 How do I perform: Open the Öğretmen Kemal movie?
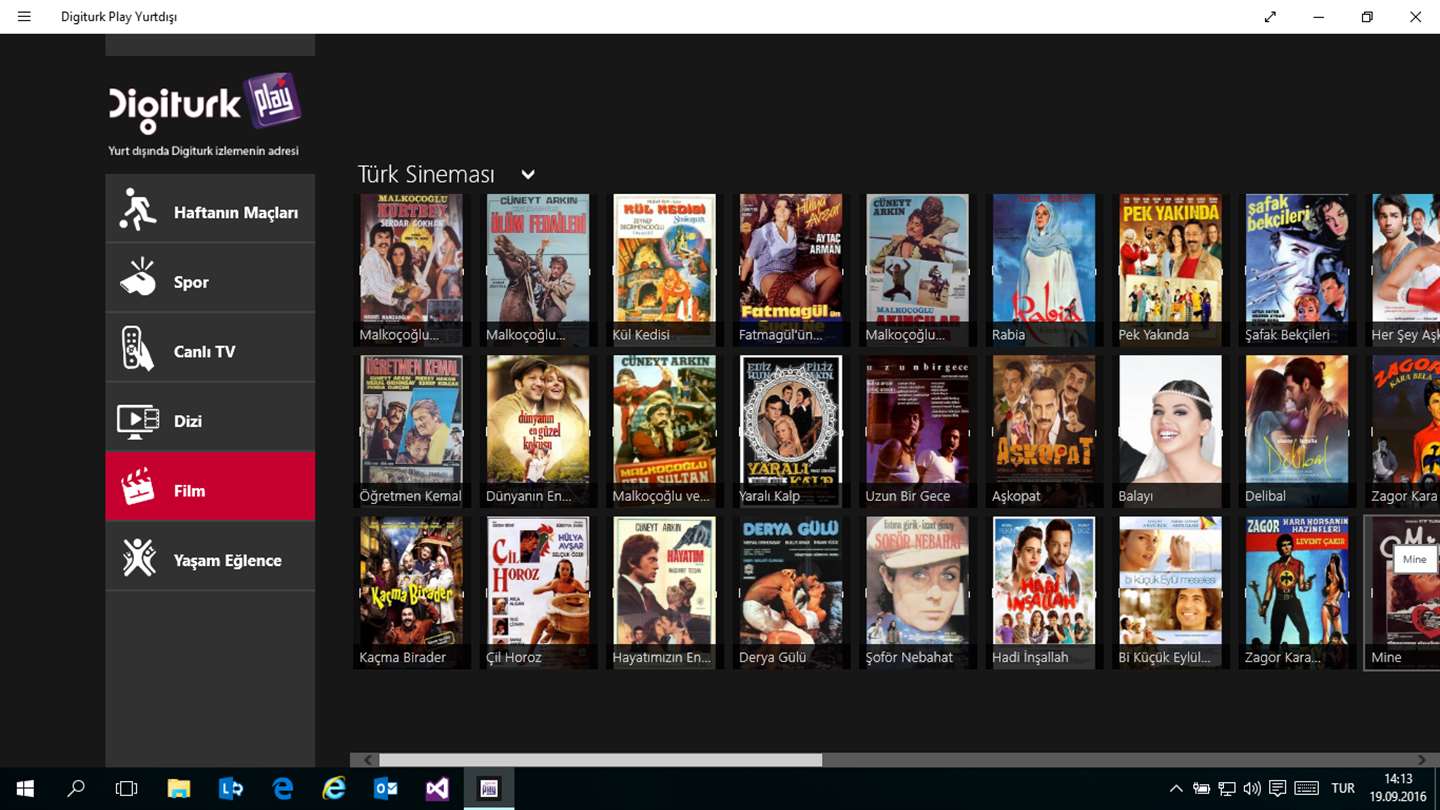(411, 431)
